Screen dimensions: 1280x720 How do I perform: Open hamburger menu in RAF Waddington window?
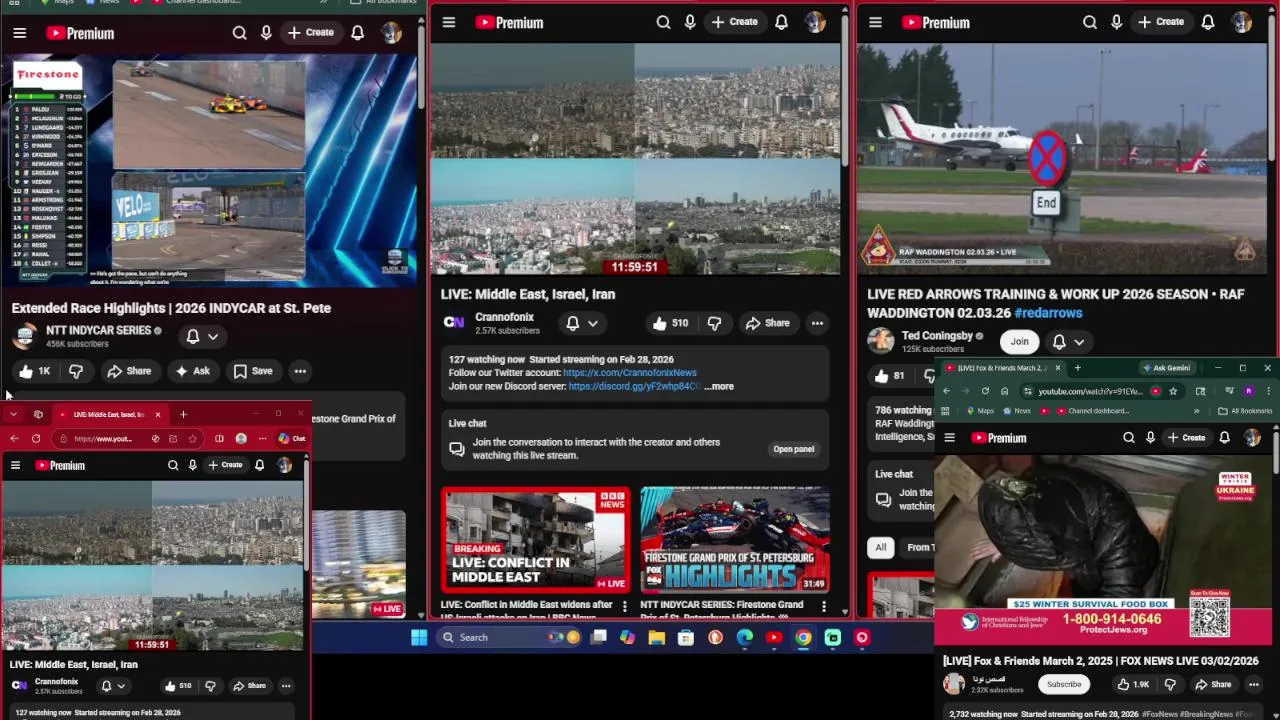point(875,22)
